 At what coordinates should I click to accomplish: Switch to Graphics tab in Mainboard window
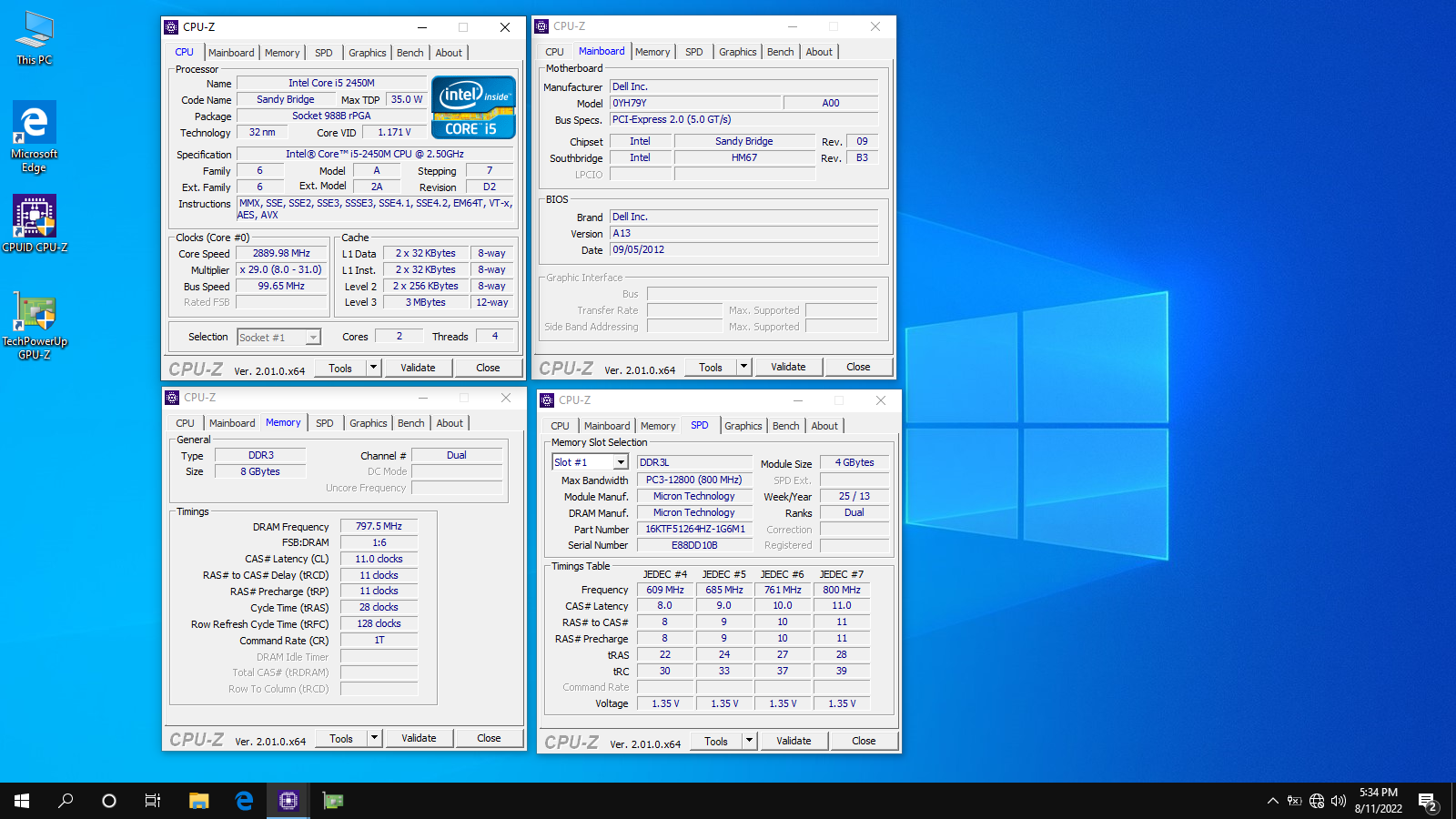[737, 52]
